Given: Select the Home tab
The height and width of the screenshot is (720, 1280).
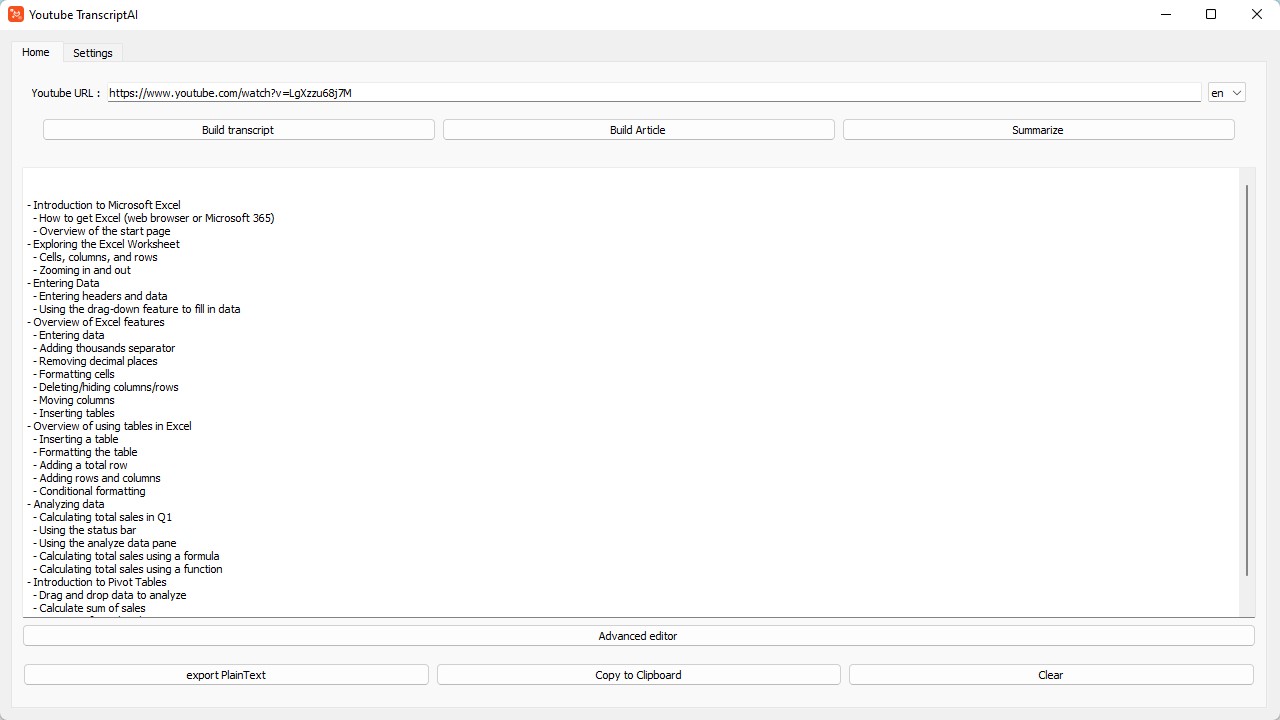Looking at the screenshot, I should coord(36,52).
